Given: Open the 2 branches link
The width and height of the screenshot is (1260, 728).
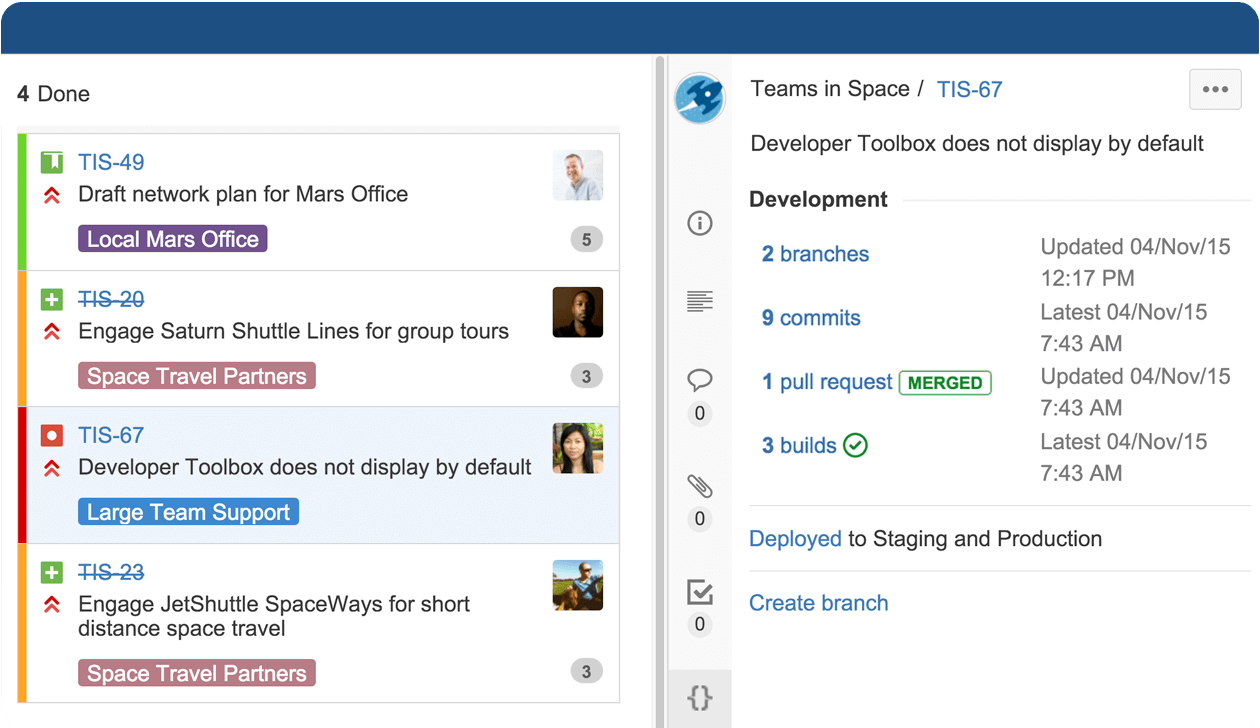Looking at the screenshot, I should (x=815, y=254).
